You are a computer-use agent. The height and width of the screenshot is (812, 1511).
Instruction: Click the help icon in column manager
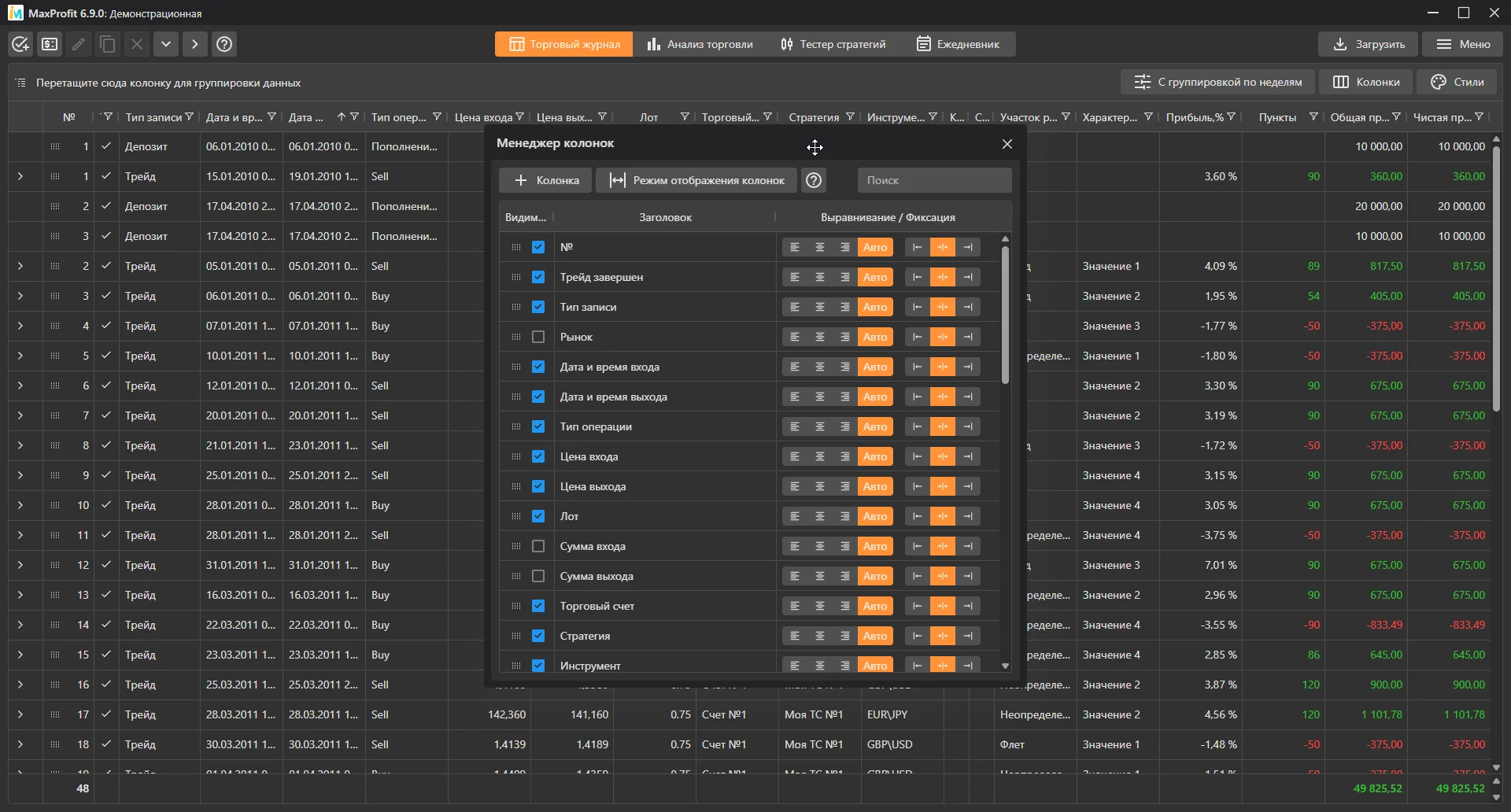[x=814, y=180]
